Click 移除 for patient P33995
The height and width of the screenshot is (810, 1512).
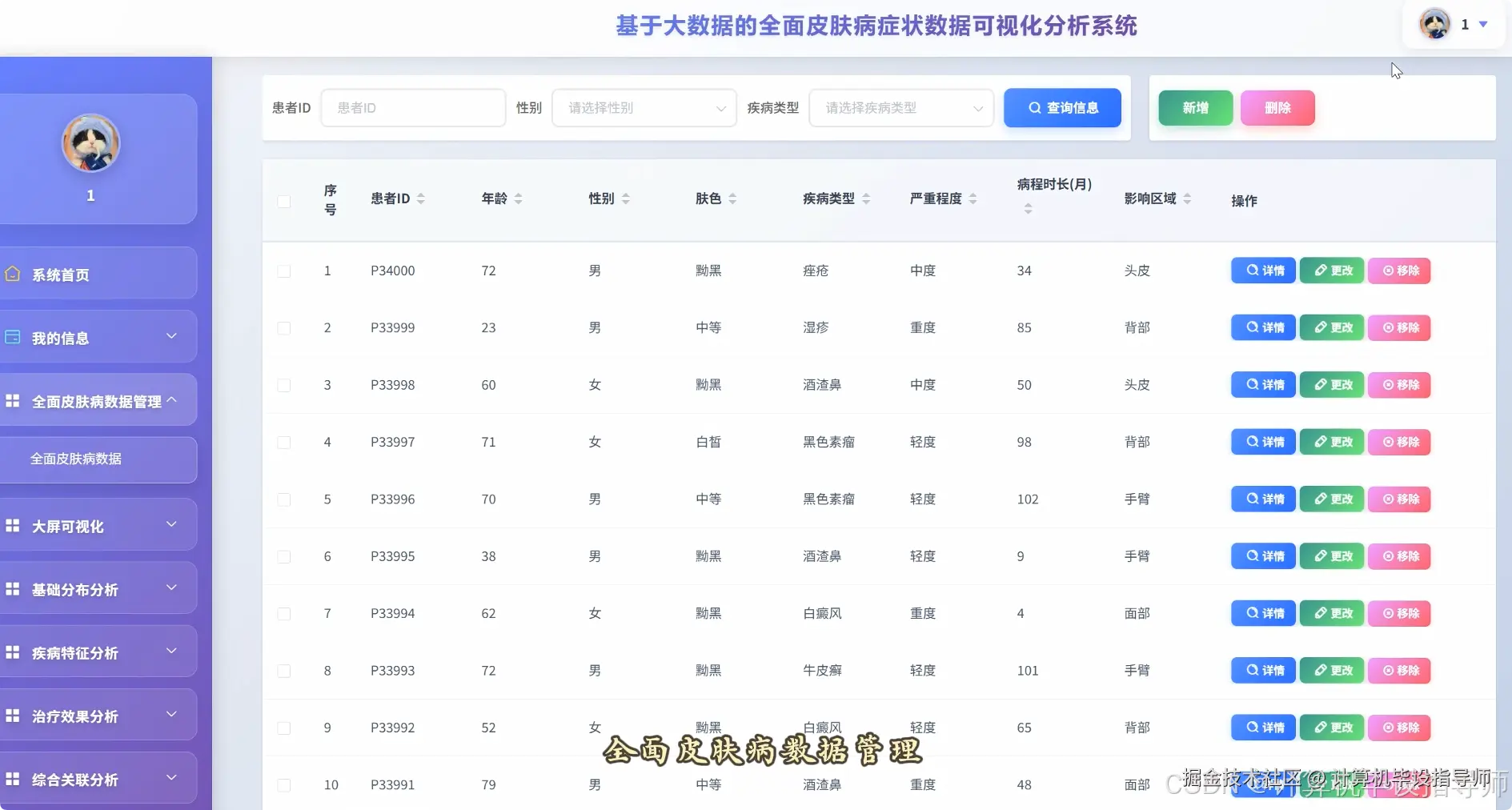pos(1399,556)
